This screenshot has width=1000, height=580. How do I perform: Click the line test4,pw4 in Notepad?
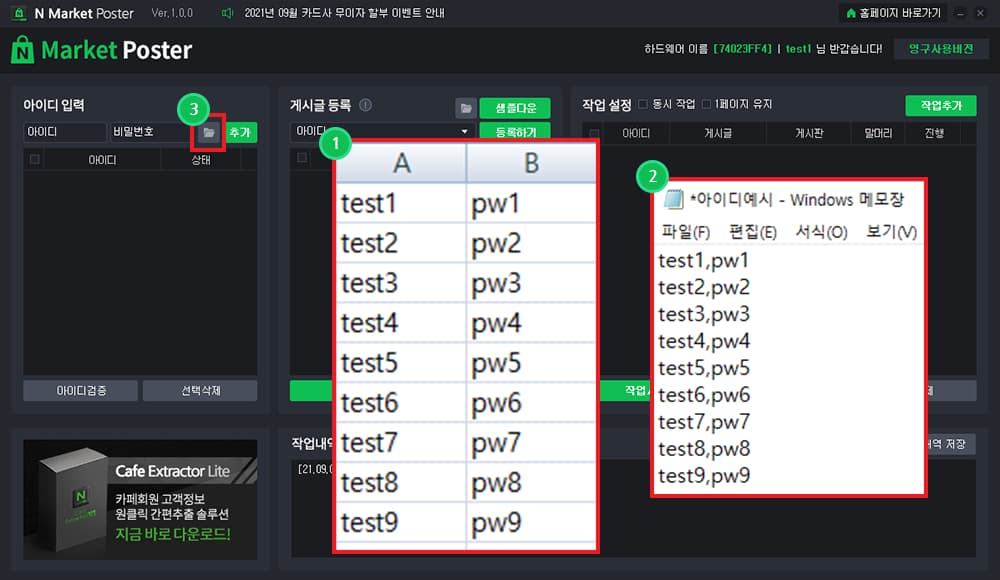(704, 341)
